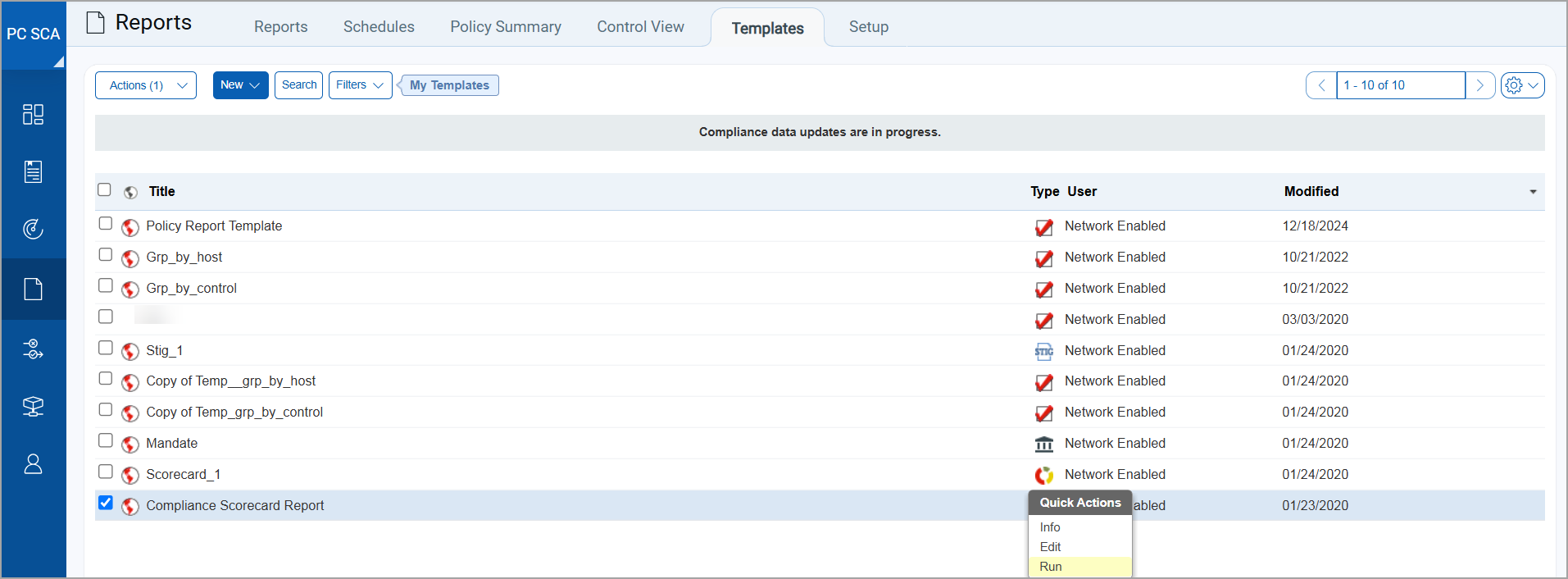Check the Grp_by_control row checkbox
This screenshot has width=1568, height=579.
[105, 285]
